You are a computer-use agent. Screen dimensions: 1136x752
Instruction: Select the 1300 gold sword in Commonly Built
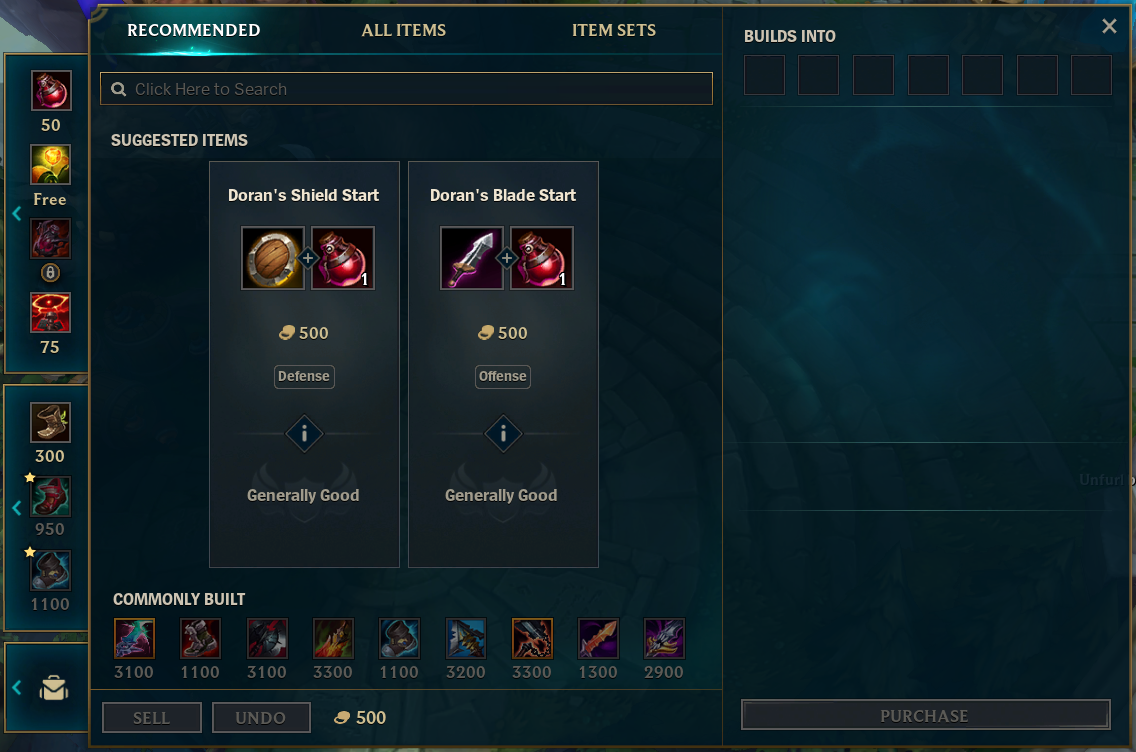click(598, 638)
